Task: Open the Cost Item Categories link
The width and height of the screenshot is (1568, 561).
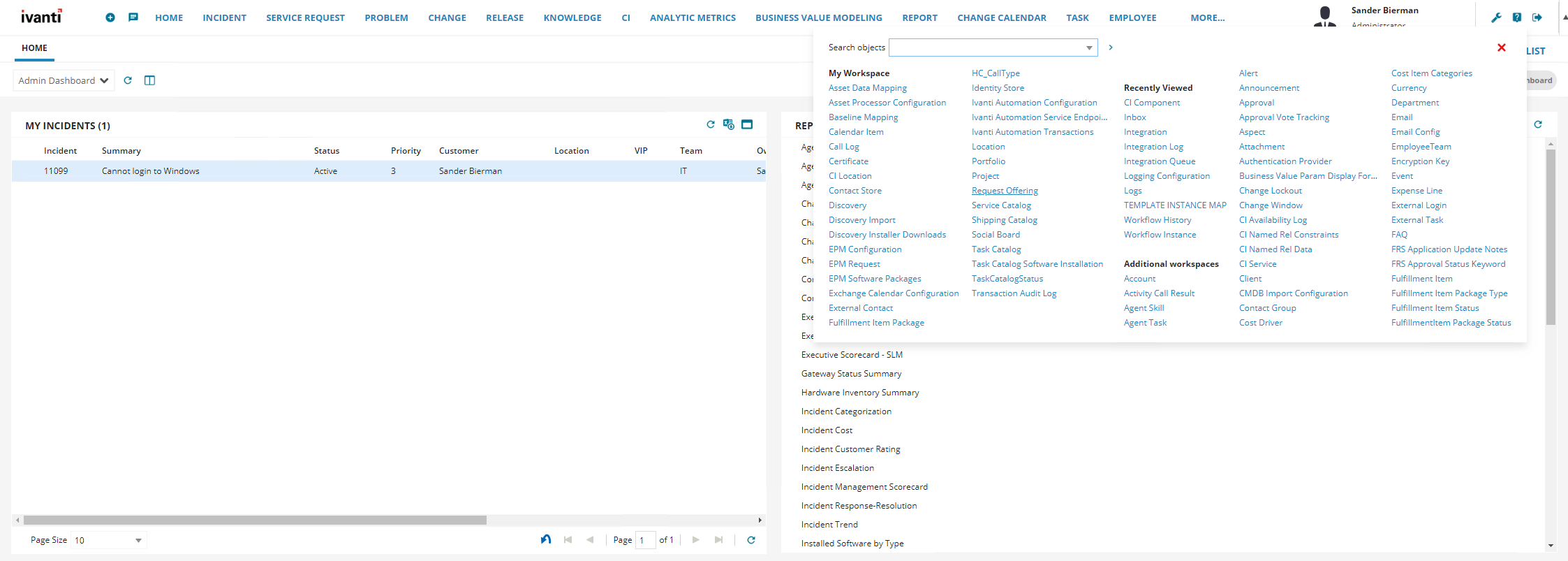Action: click(x=1431, y=73)
